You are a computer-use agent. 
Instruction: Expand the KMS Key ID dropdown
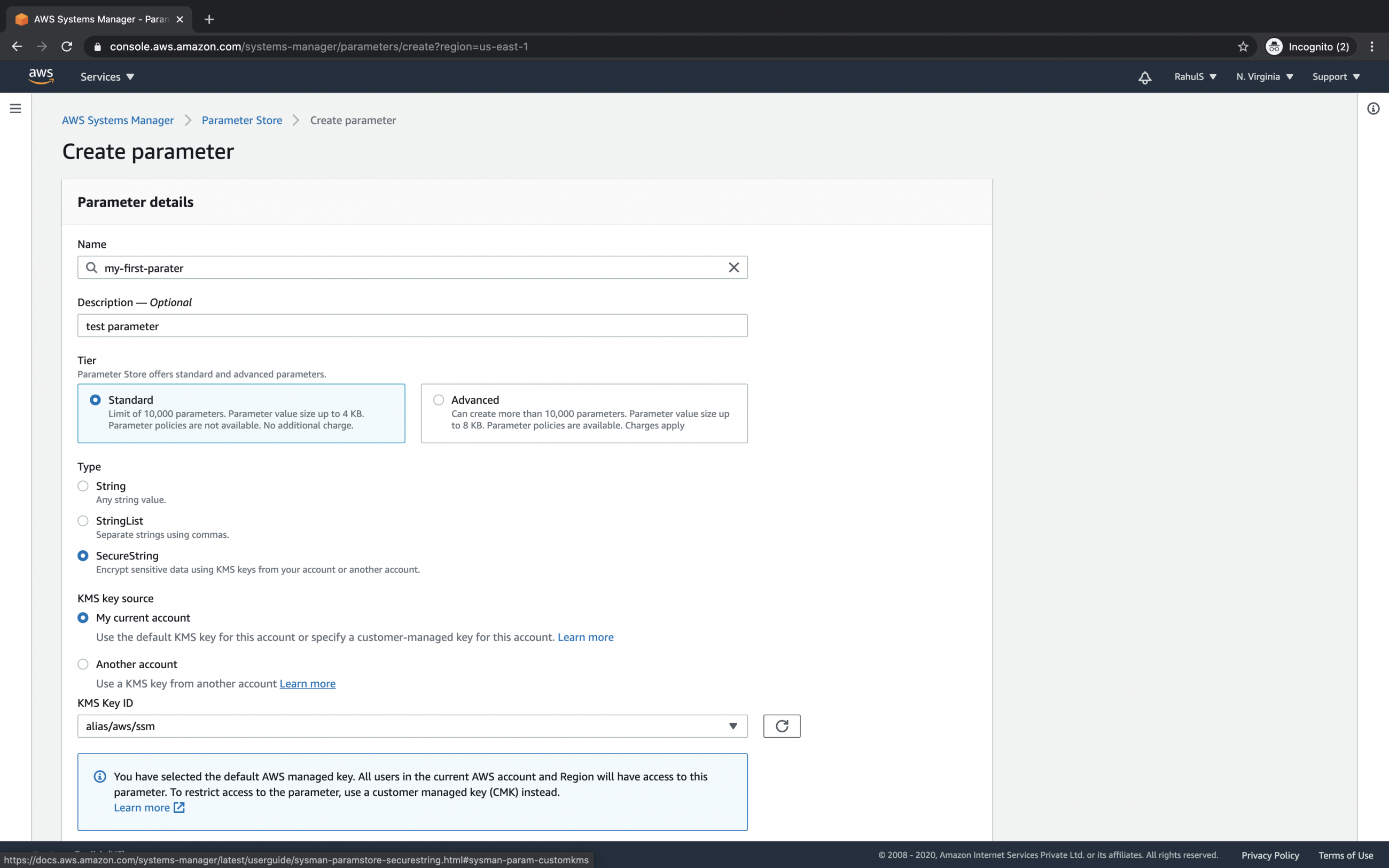[732, 726]
